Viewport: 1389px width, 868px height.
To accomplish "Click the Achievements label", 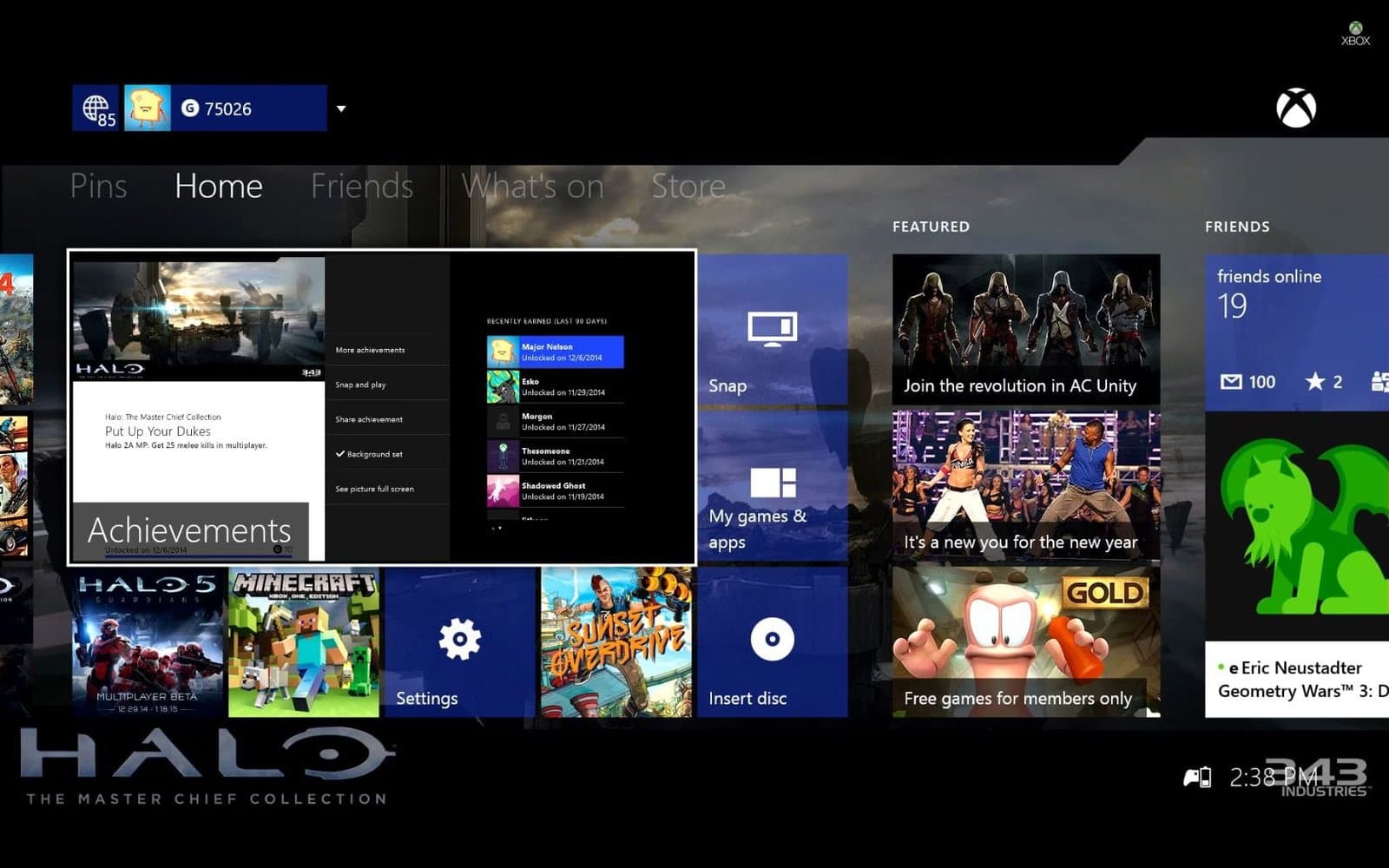I will 189,530.
